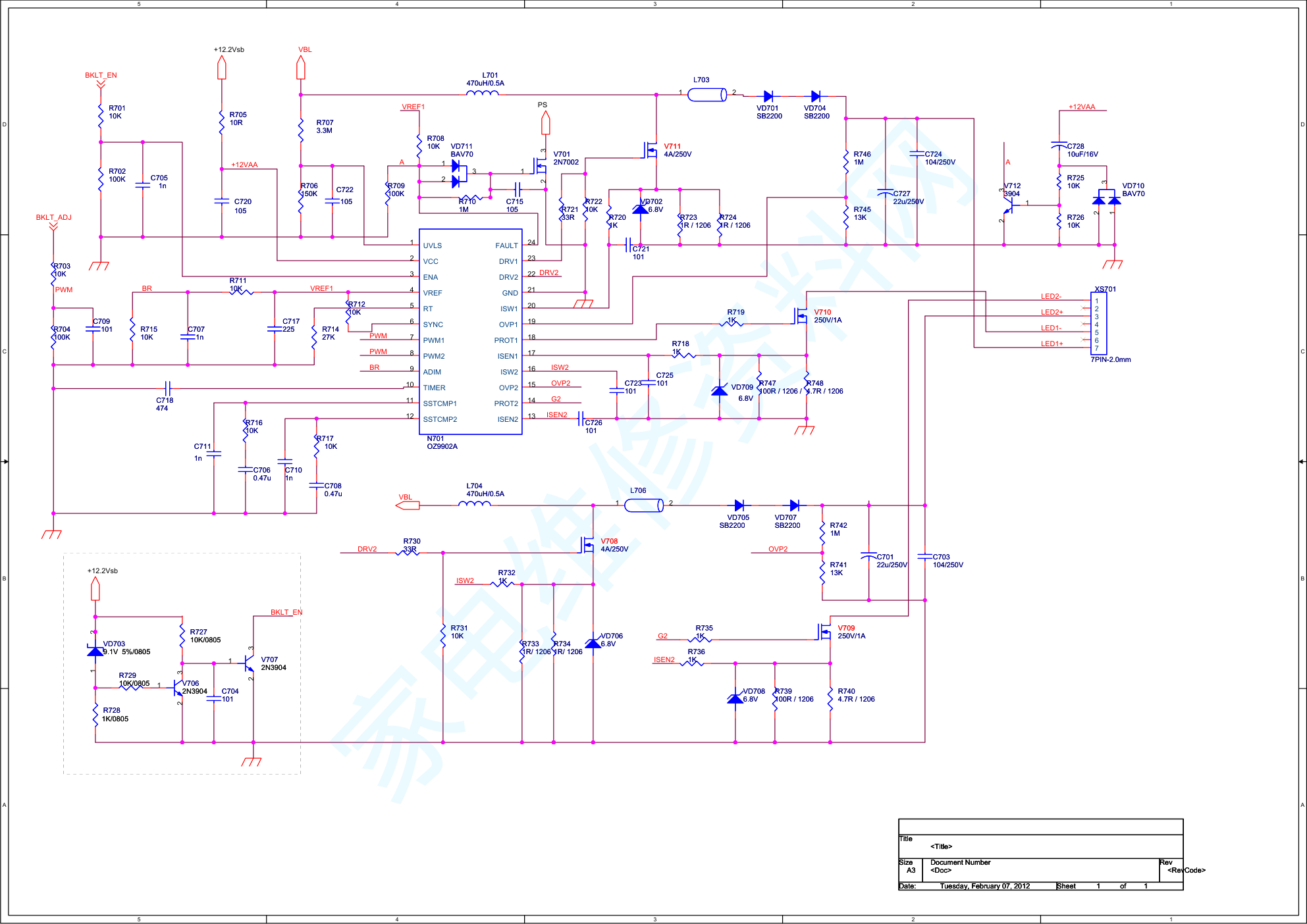Select the VD701 SB2200 diode symbol

pyautogui.click(x=768, y=96)
